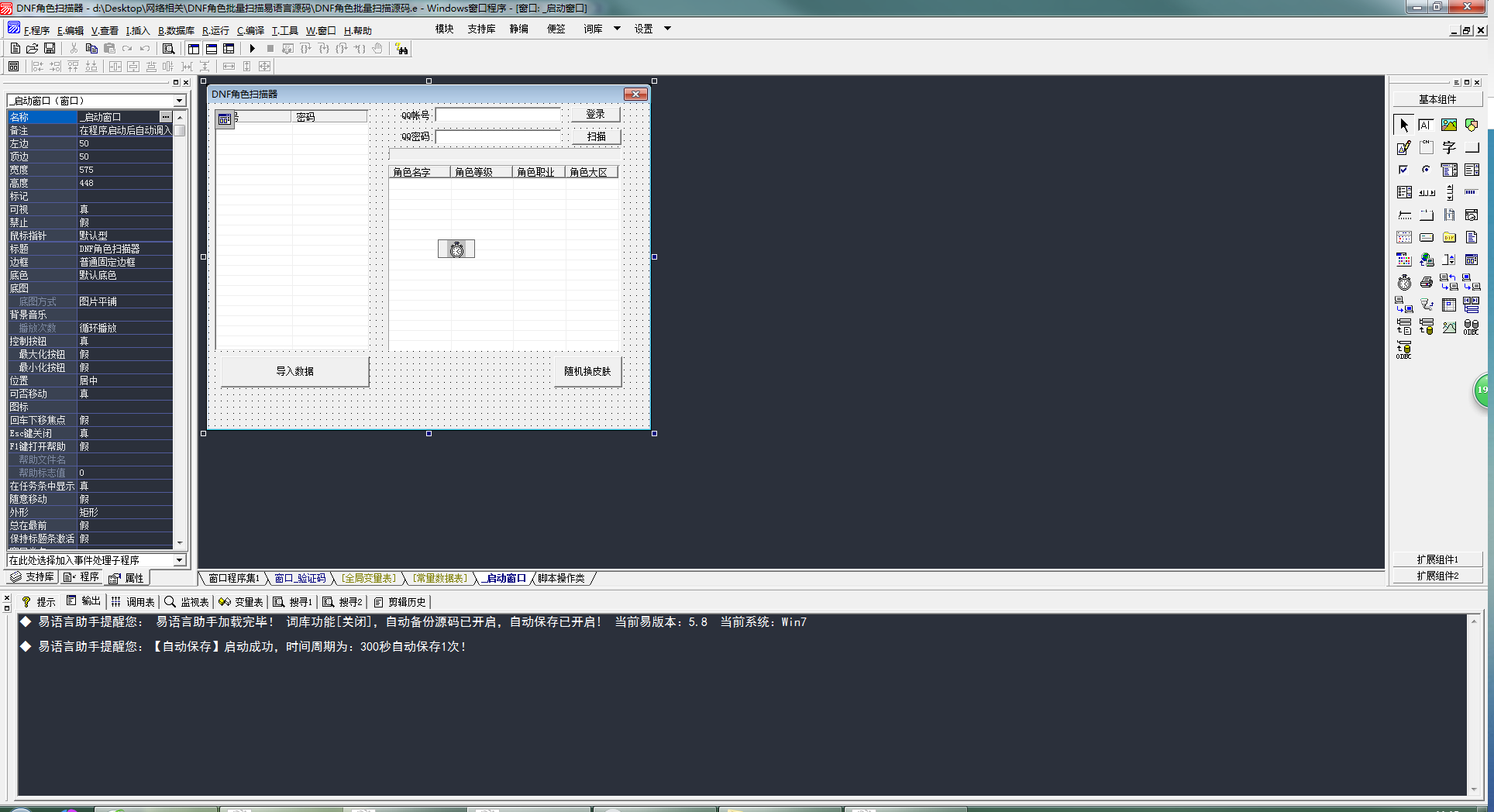Click the Esc键关闭 property value
Image resolution: width=1494 pixels, height=812 pixels.
pos(125,433)
